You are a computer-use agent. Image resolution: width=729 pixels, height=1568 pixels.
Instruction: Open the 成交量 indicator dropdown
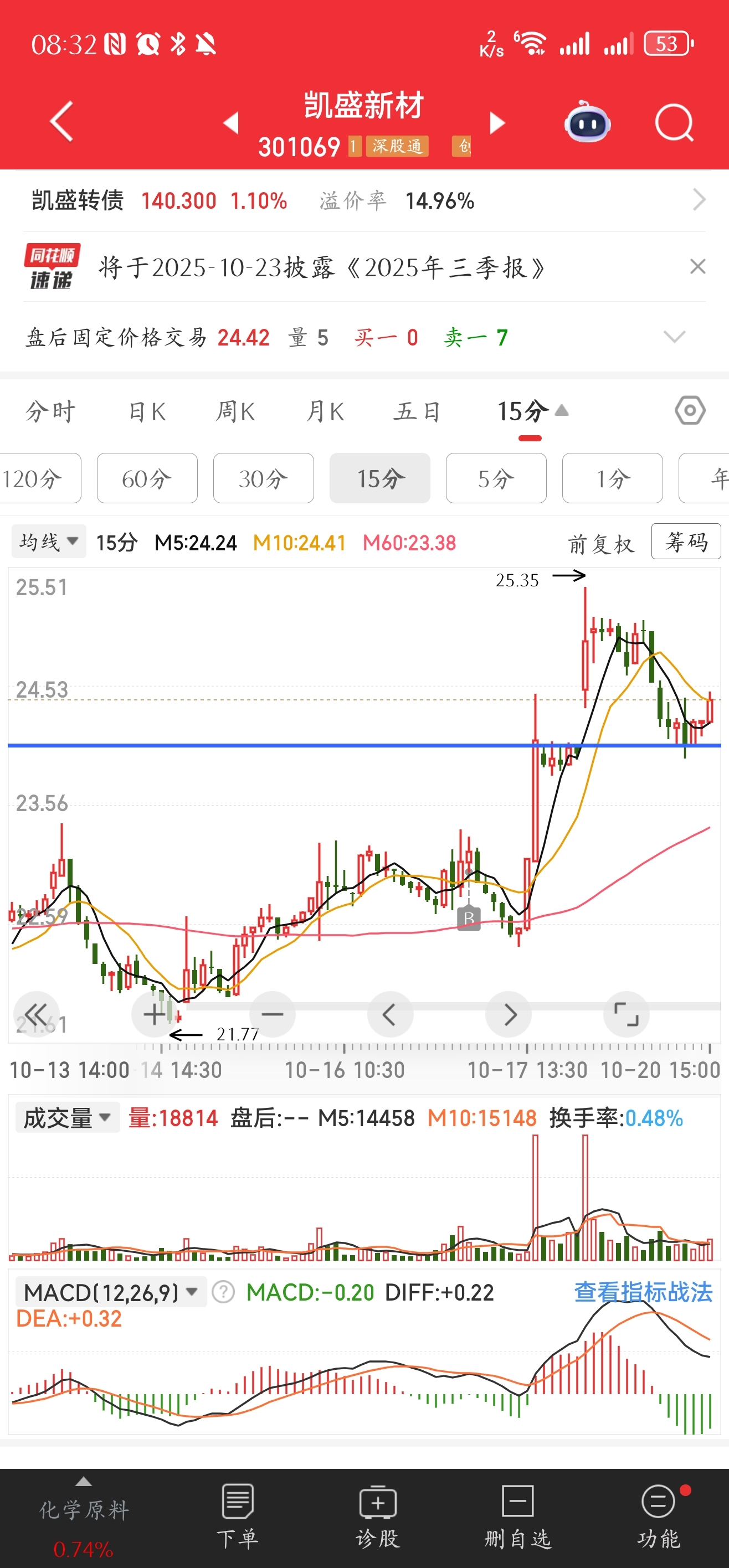click(67, 1118)
